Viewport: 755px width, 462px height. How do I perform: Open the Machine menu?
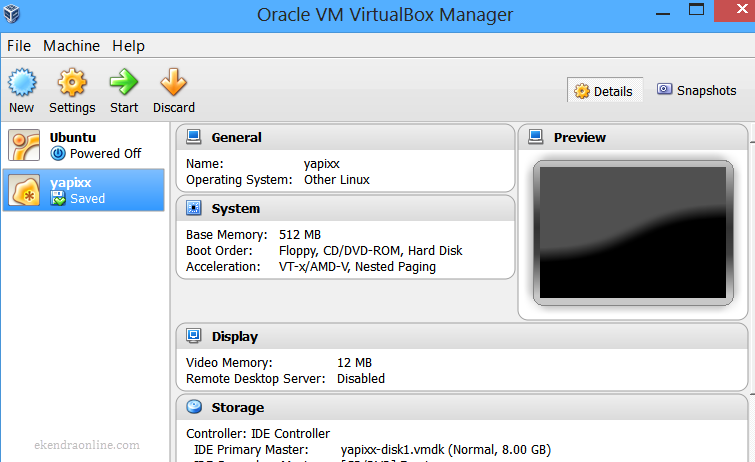point(71,46)
